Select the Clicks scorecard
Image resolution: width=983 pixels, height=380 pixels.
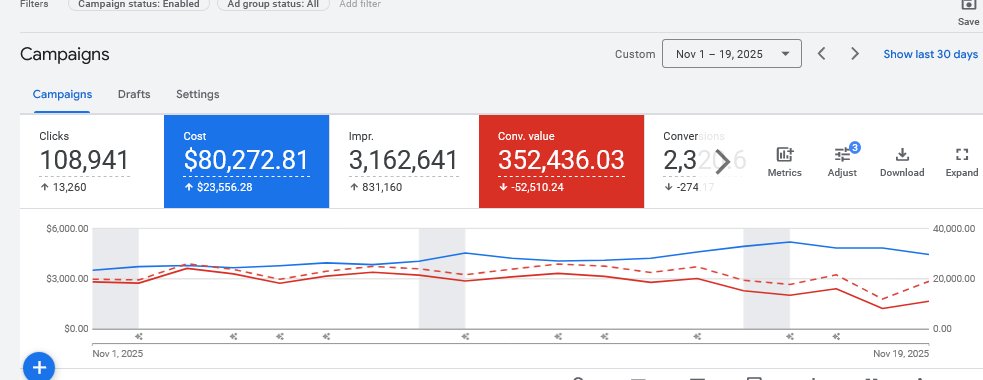[92, 161]
